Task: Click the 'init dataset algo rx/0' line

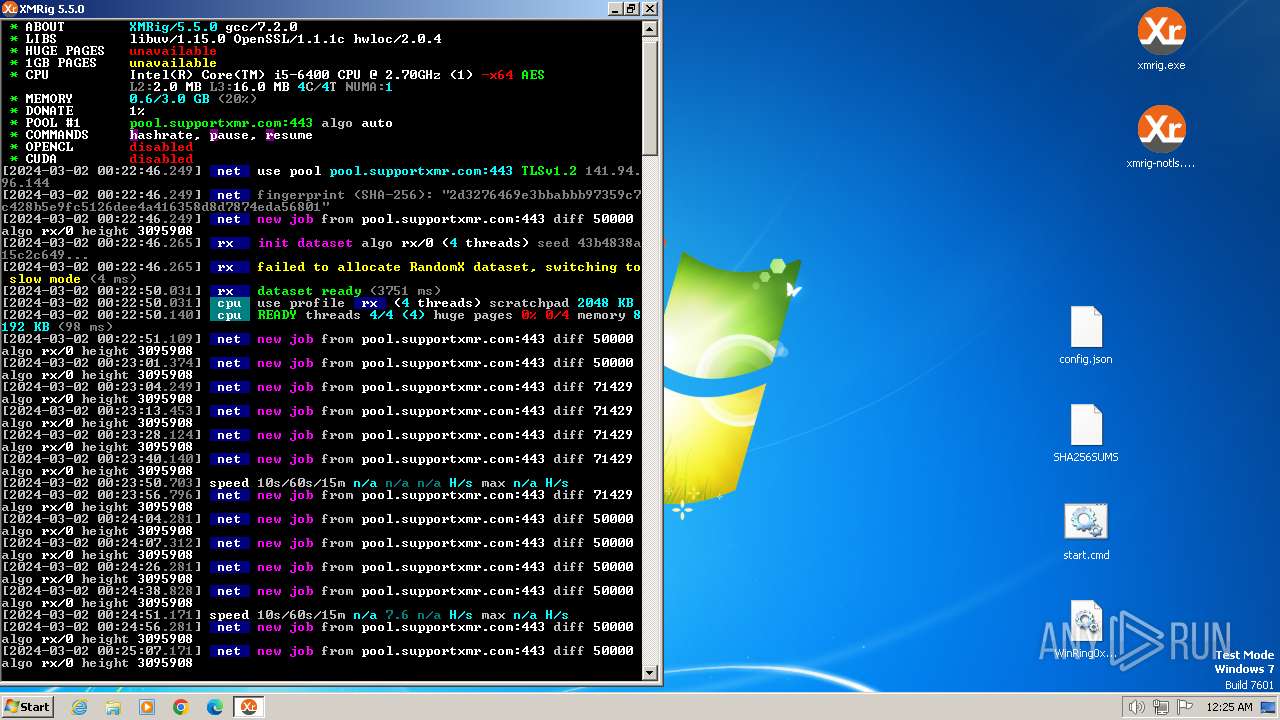Action: pos(321,249)
